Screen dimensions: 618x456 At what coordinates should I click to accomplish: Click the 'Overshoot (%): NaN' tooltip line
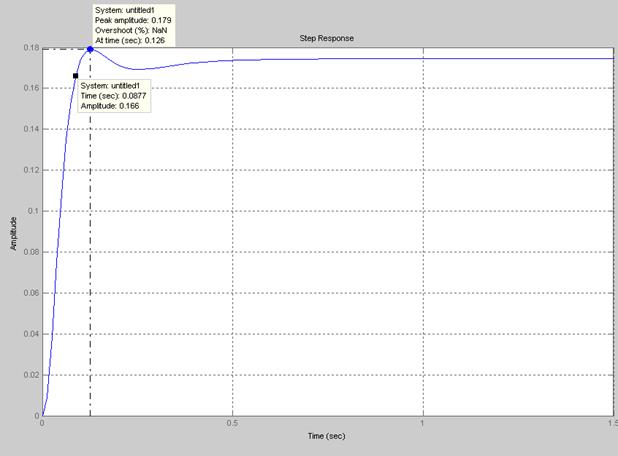tap(131, 30)
